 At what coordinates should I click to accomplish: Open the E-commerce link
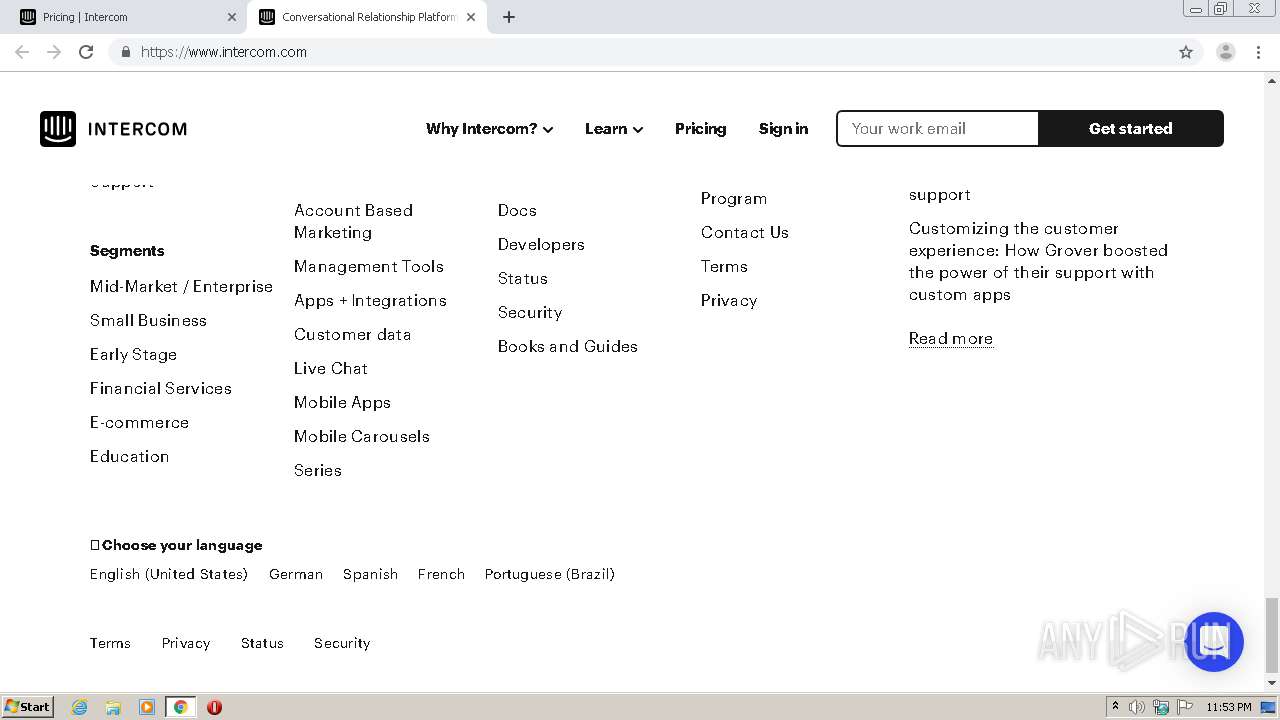click(139, 422)
